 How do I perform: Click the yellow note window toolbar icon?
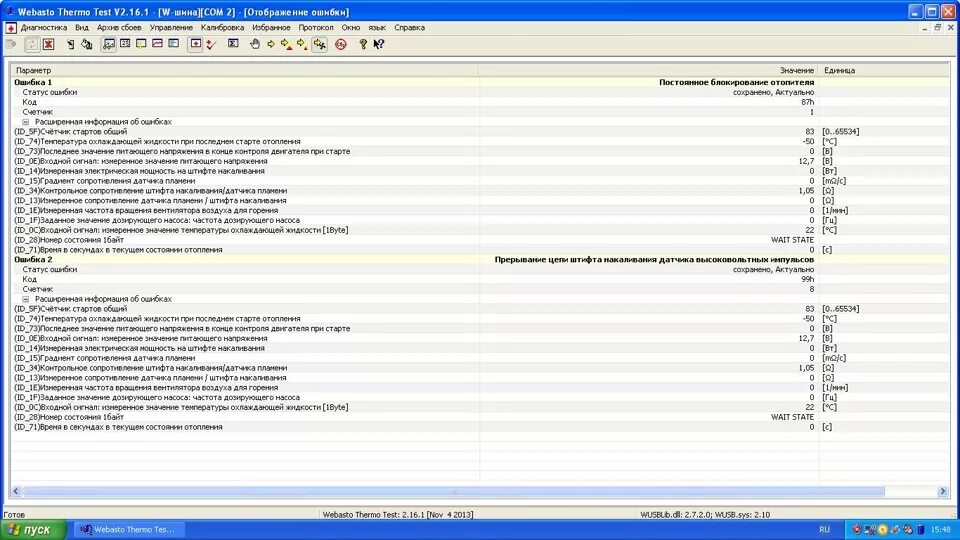pyautogui.click(x=141, y=43)
